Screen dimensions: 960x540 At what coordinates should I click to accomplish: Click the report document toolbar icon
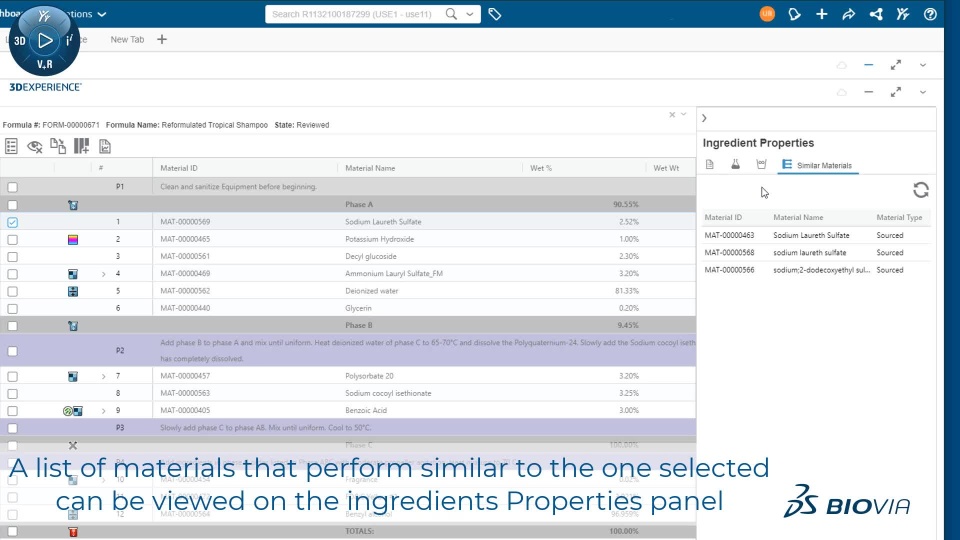coord(105,146)
